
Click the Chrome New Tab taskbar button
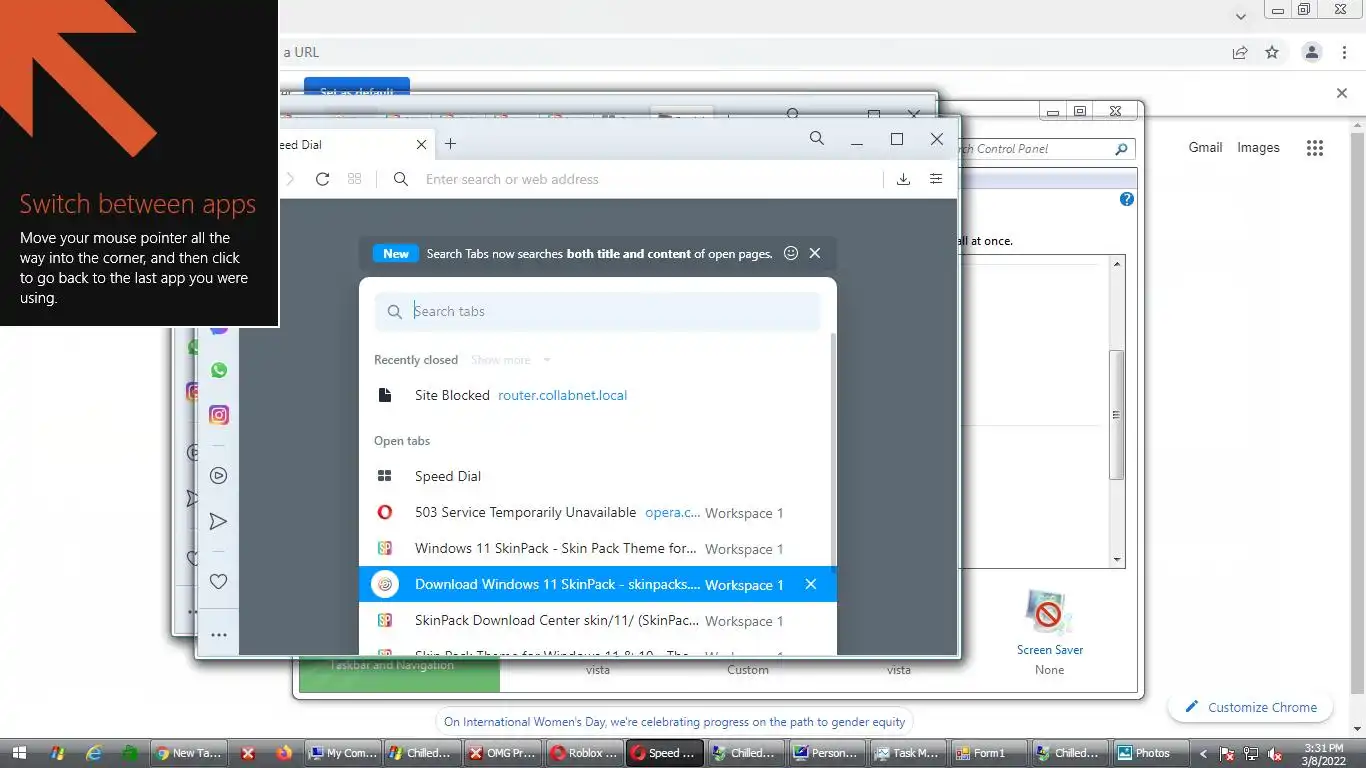(x=190, y=753)
